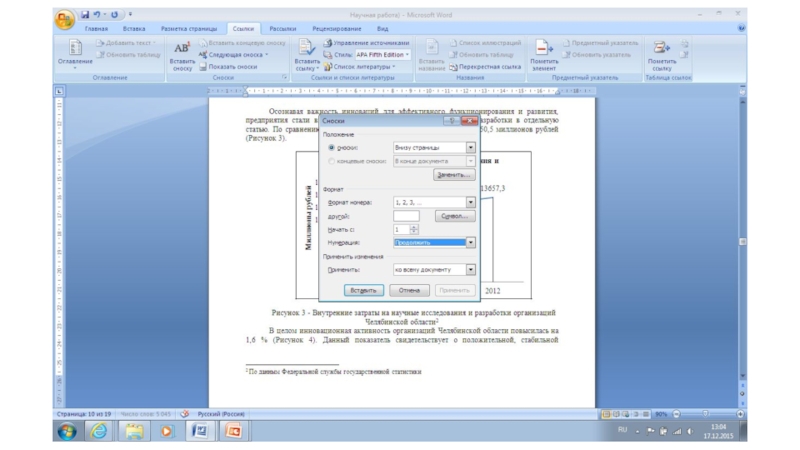The image size is (800, 450).
Task: Click the RU language indicator in tray
Action: pyautogui.click(x=622, y=430)
